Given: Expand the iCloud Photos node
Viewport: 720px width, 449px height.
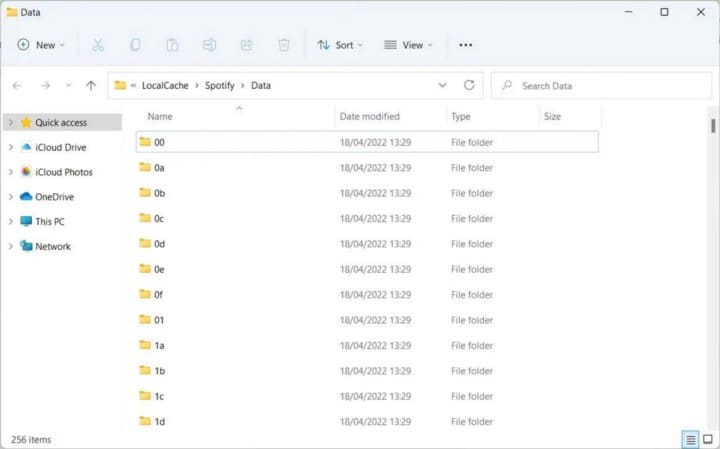Looking at the screenshot, I should pos(11,172).
